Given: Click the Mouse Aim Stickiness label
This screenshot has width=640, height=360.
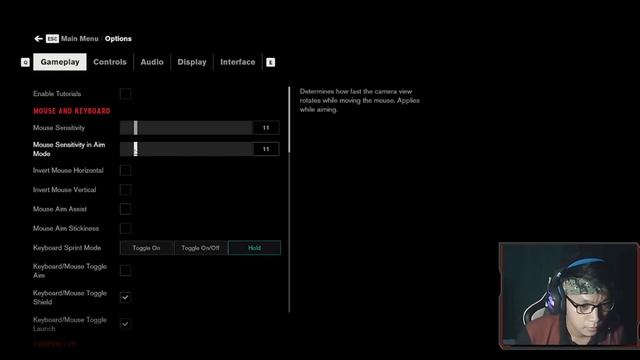Looking at the screenshot, I should tap(66, 228).
